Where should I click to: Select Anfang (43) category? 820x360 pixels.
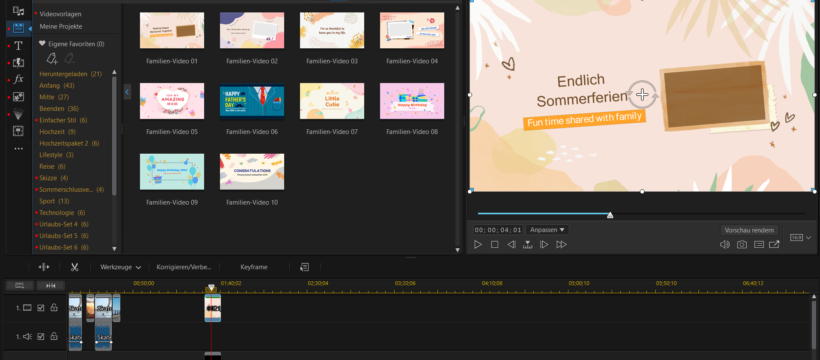click(57, 85)
